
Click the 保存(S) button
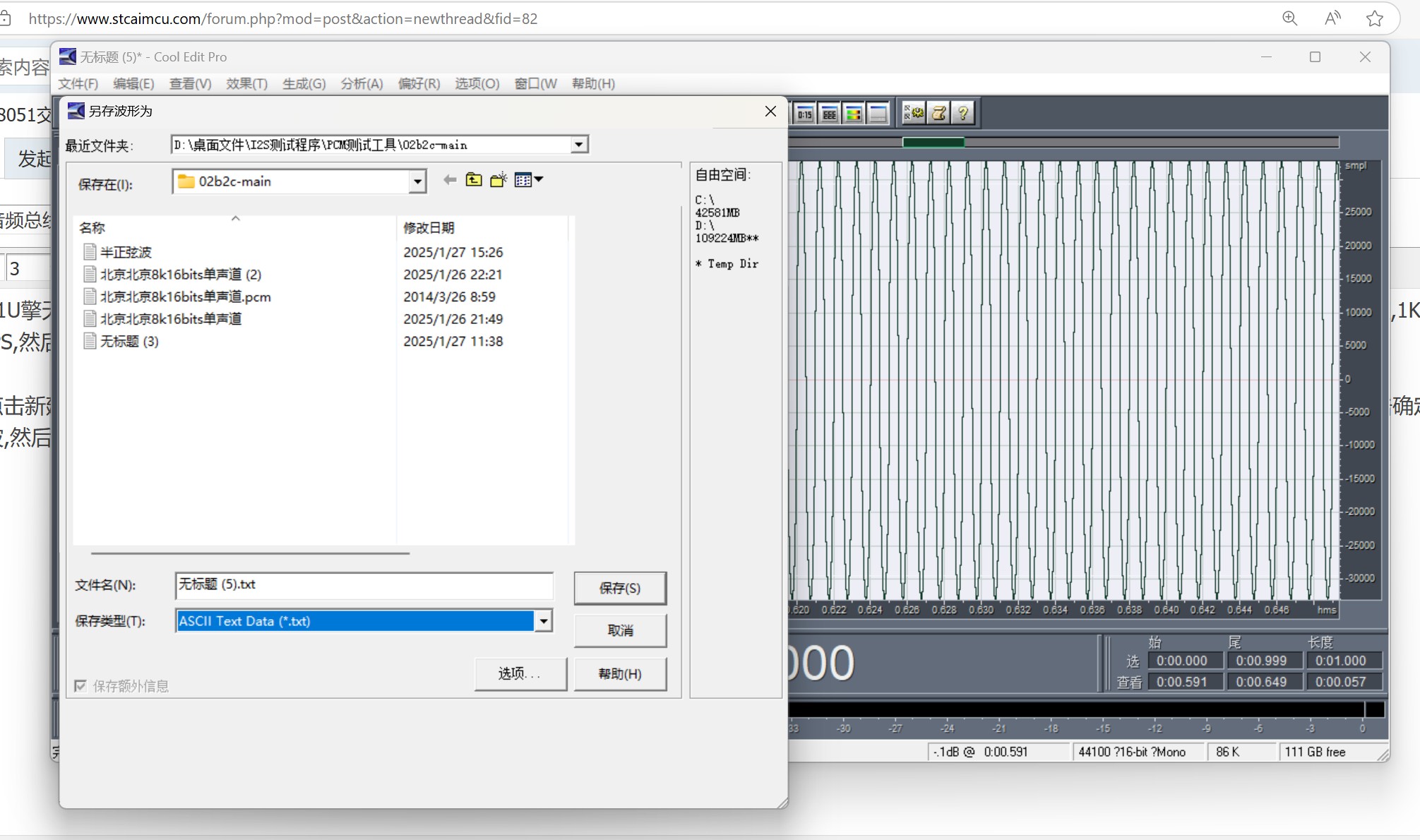[x=620, y=588]
